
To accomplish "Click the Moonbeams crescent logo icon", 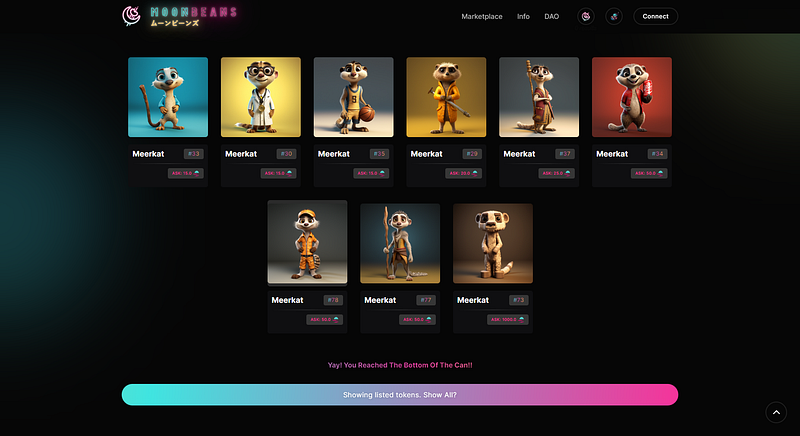I will [x=131, y=16].
